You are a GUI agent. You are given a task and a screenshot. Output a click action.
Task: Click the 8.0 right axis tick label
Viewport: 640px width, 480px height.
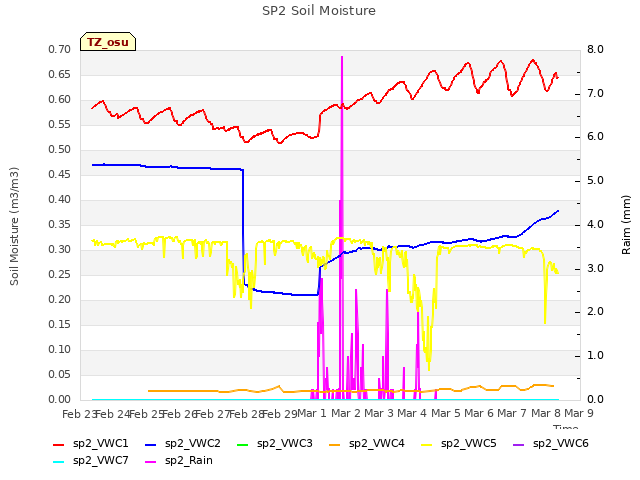coord(595,49)
